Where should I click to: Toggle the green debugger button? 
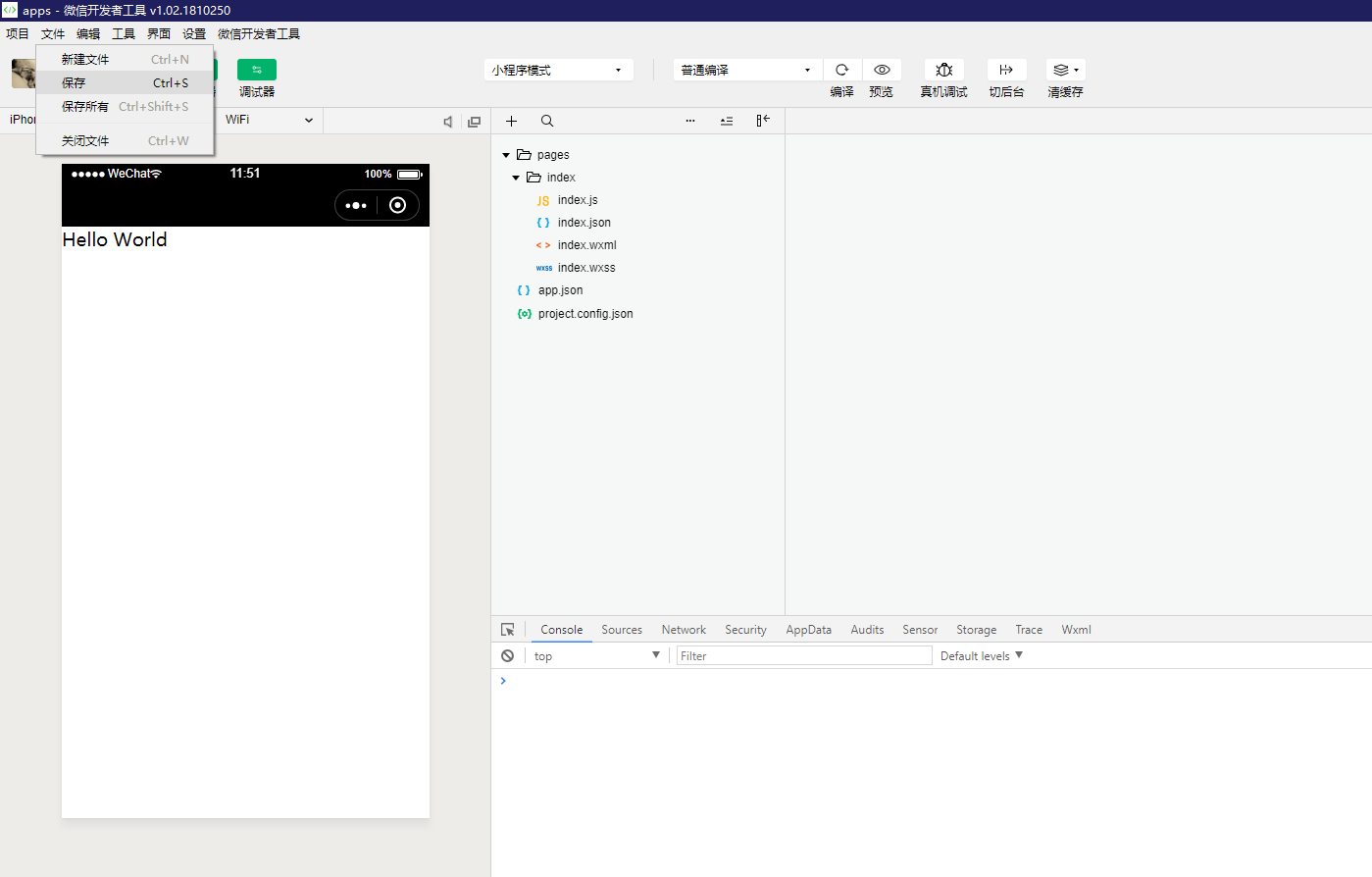257,70
